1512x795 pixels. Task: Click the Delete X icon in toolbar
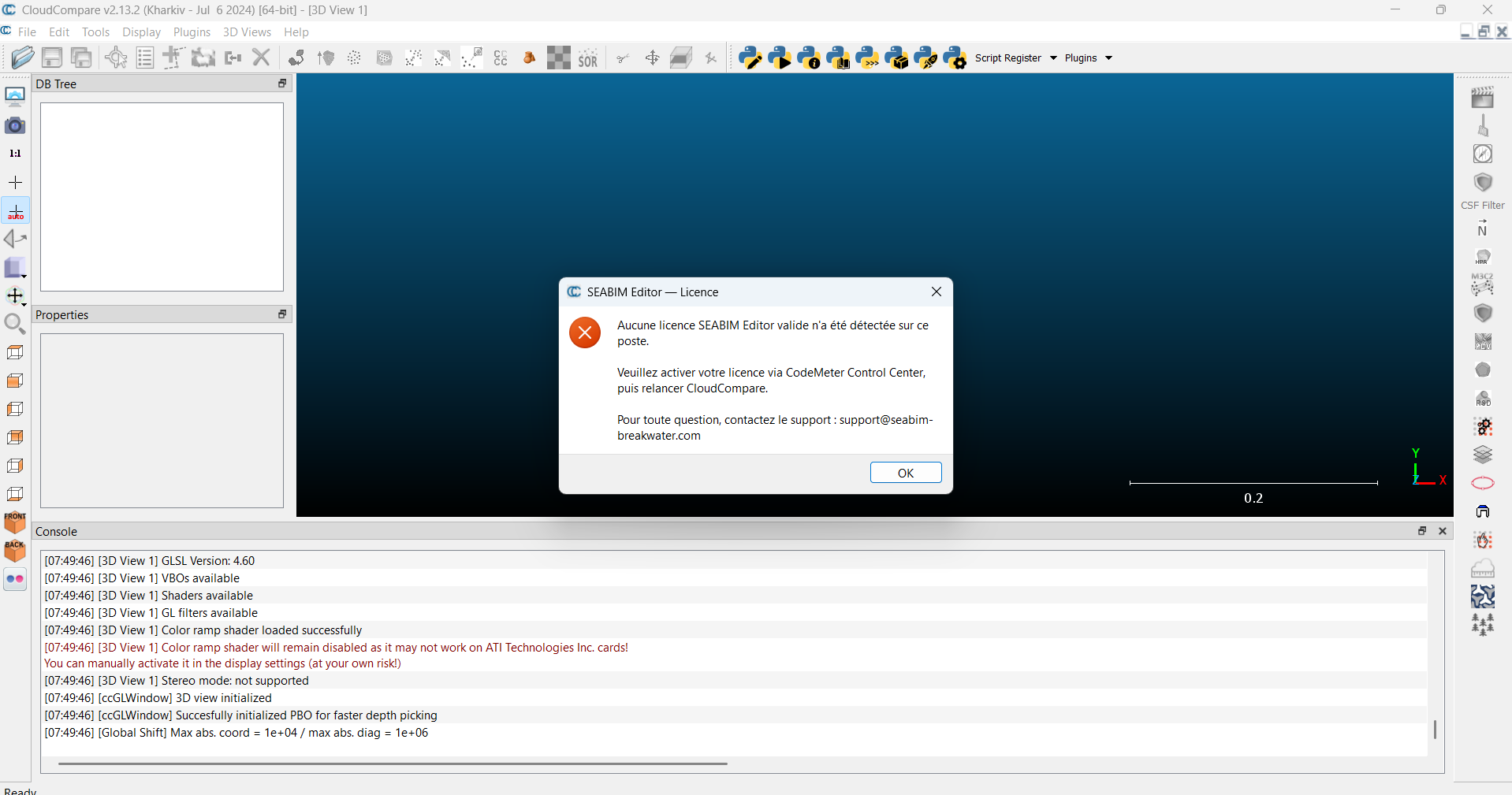click(x=262, y=58)
